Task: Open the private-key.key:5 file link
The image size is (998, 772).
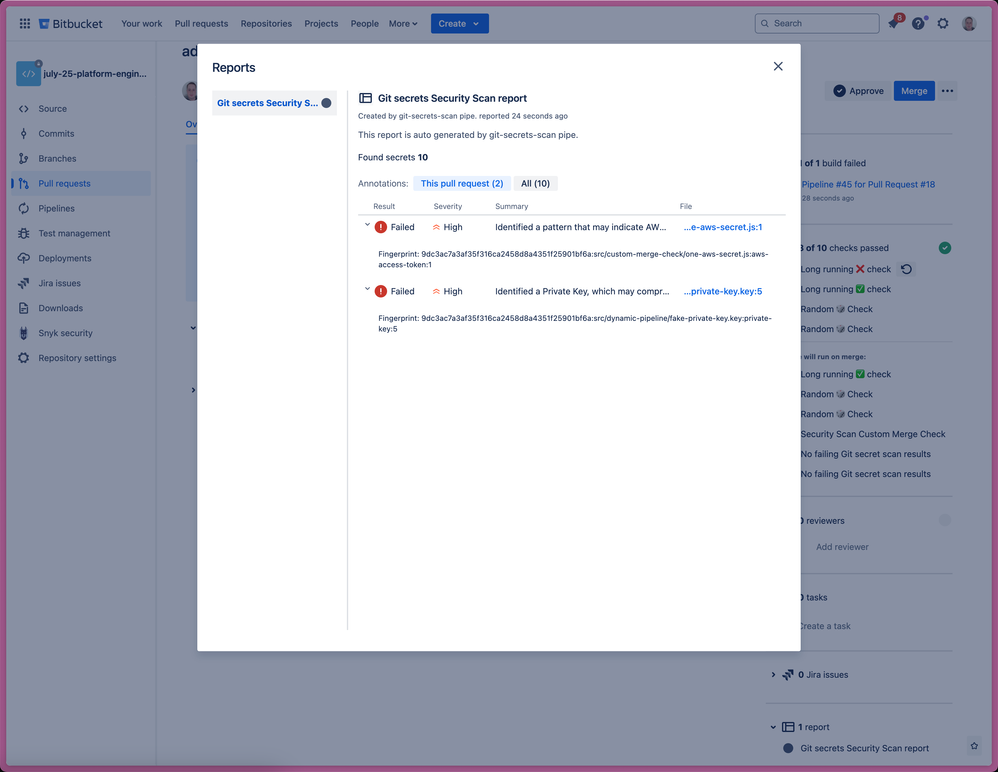Action: pos(722,291)
